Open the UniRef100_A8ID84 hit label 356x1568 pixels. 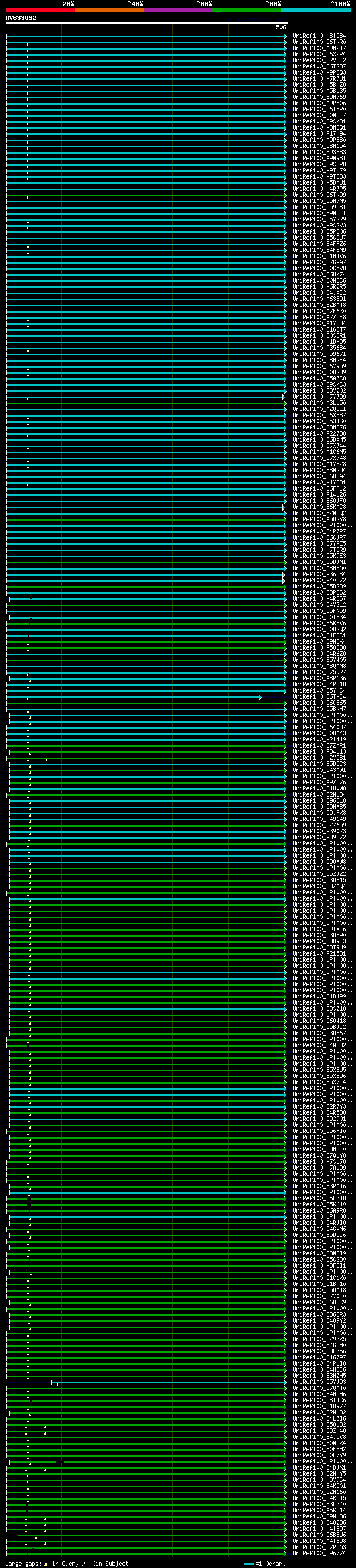click(x=319, y=36)
